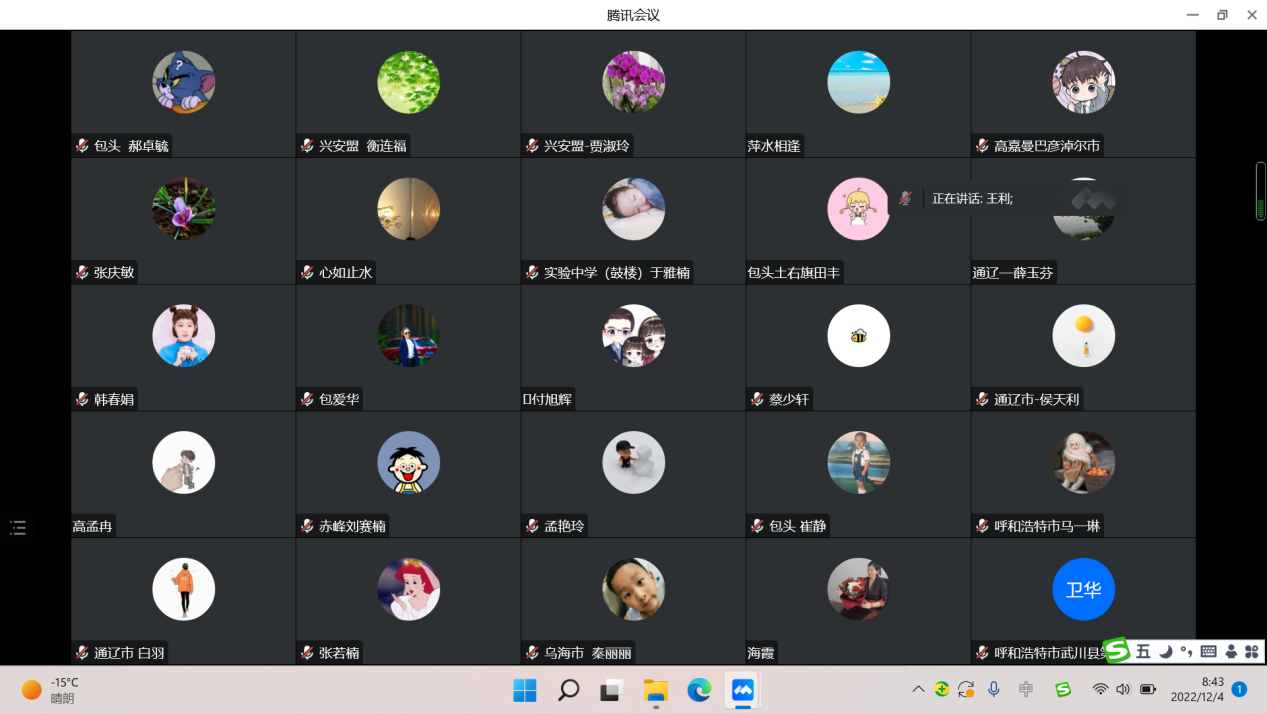Click the Sogou toolbox four-dot icon
Viewport: 1267px width, 713px height.
(x=1251, y=652)
